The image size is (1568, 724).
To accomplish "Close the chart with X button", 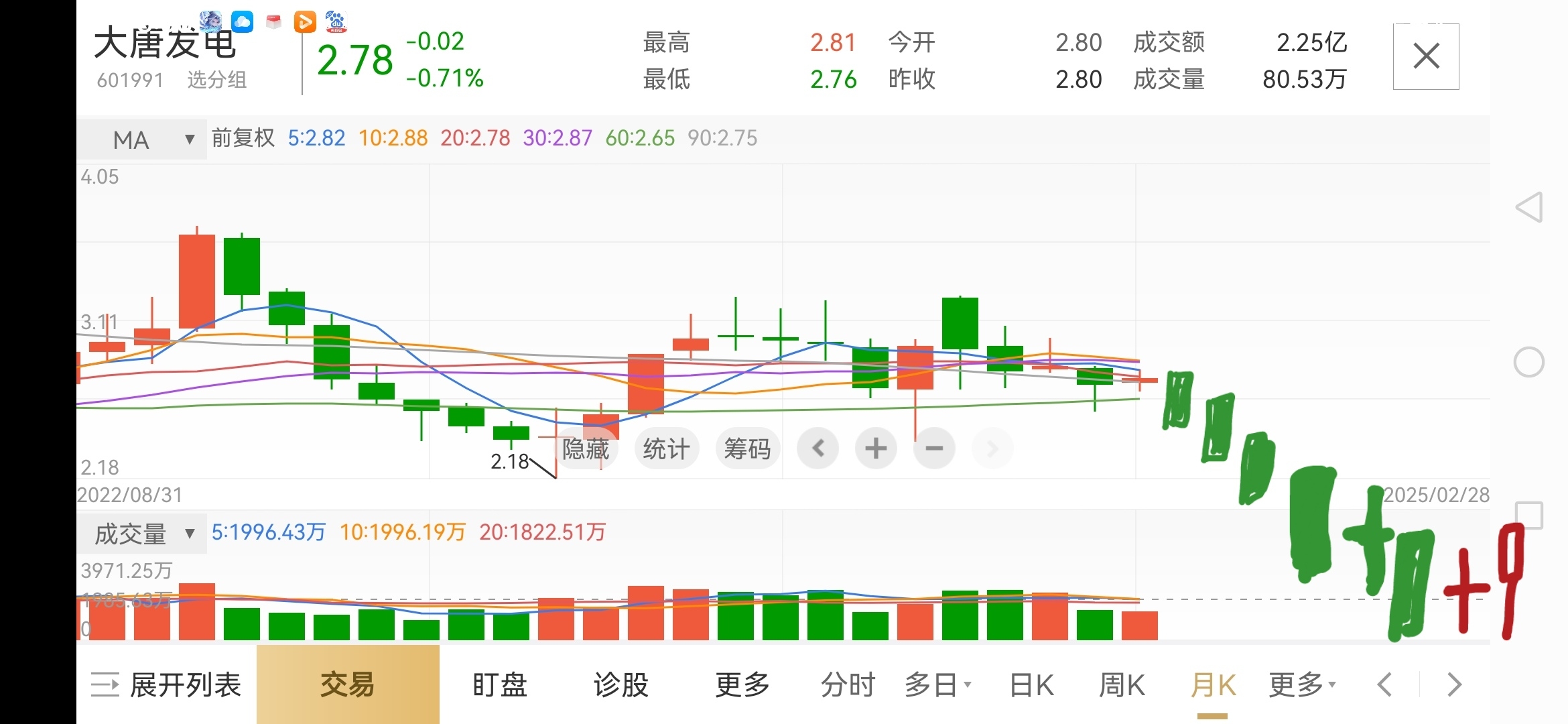I will 1426,56.
